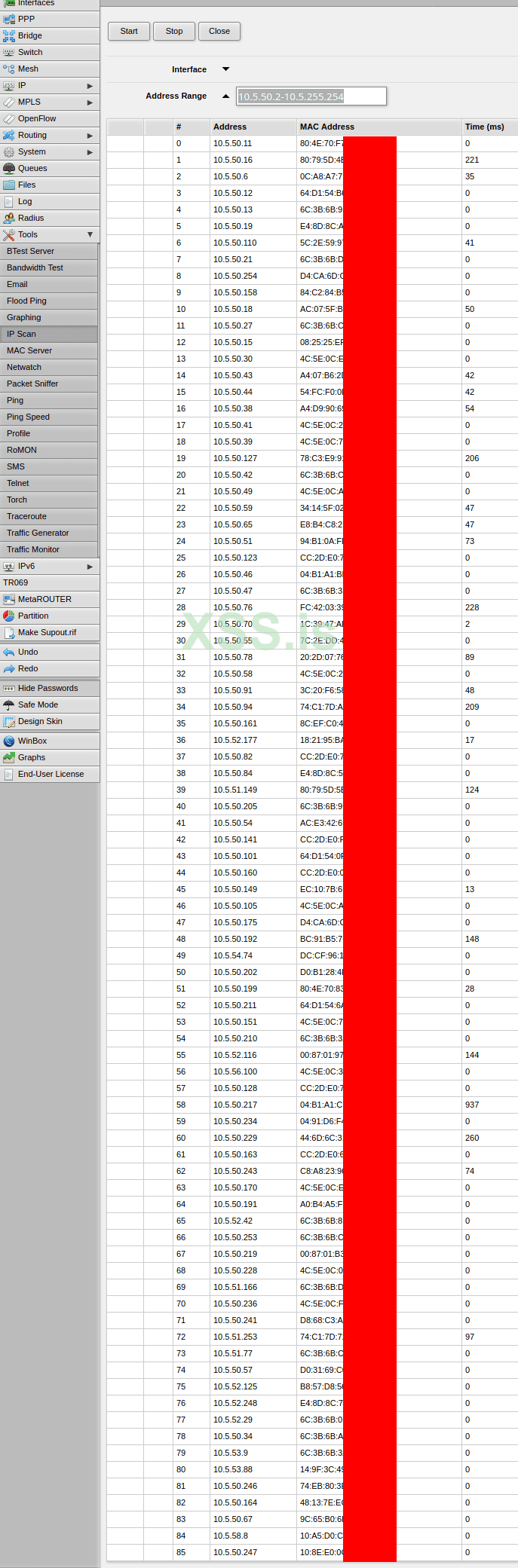518x1568 pixels.
Task: Open the Traffic Generator tool
Action: pos(49,533)
